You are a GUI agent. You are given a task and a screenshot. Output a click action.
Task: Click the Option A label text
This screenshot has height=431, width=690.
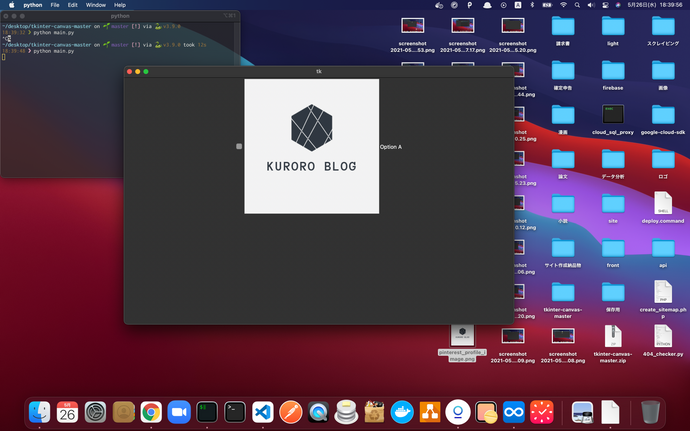[391, 147]
